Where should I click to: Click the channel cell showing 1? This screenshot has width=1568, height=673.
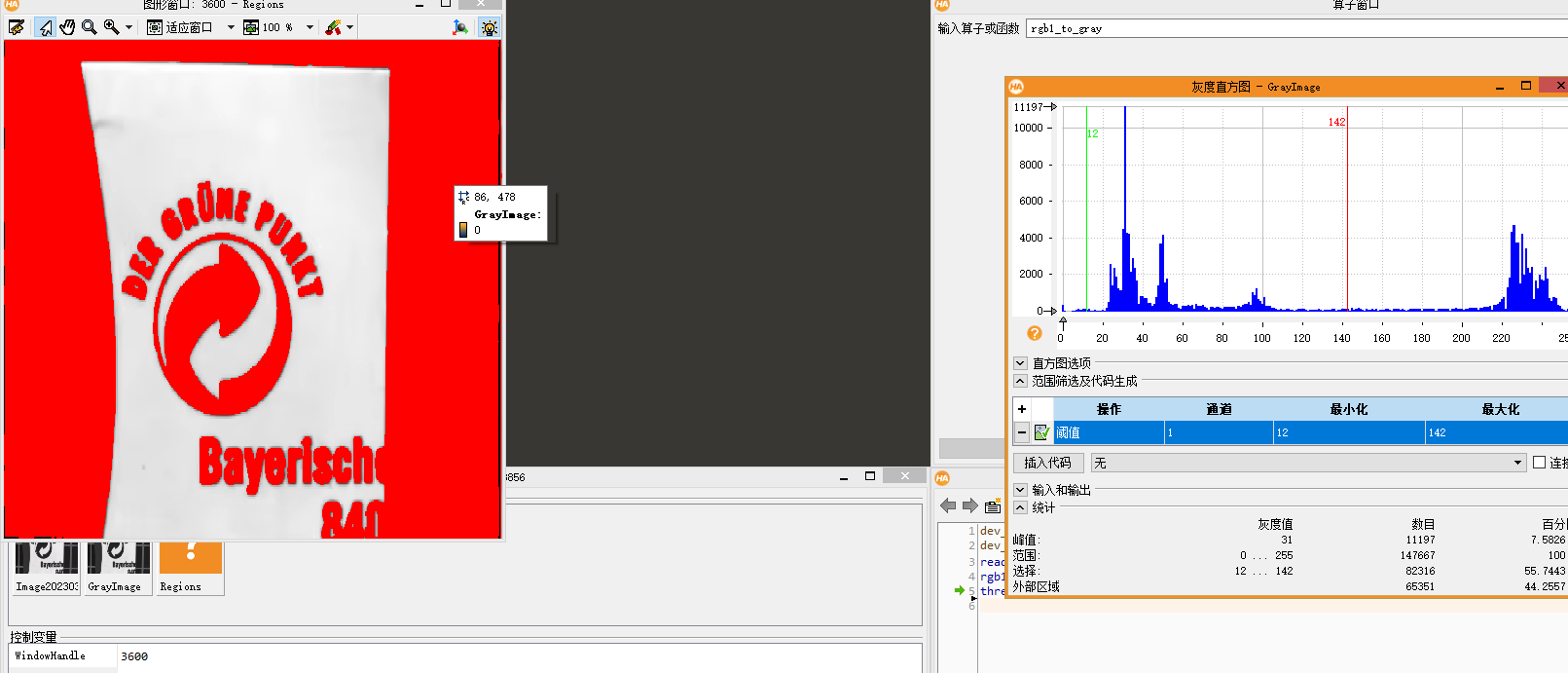(x=1220, y=432)
